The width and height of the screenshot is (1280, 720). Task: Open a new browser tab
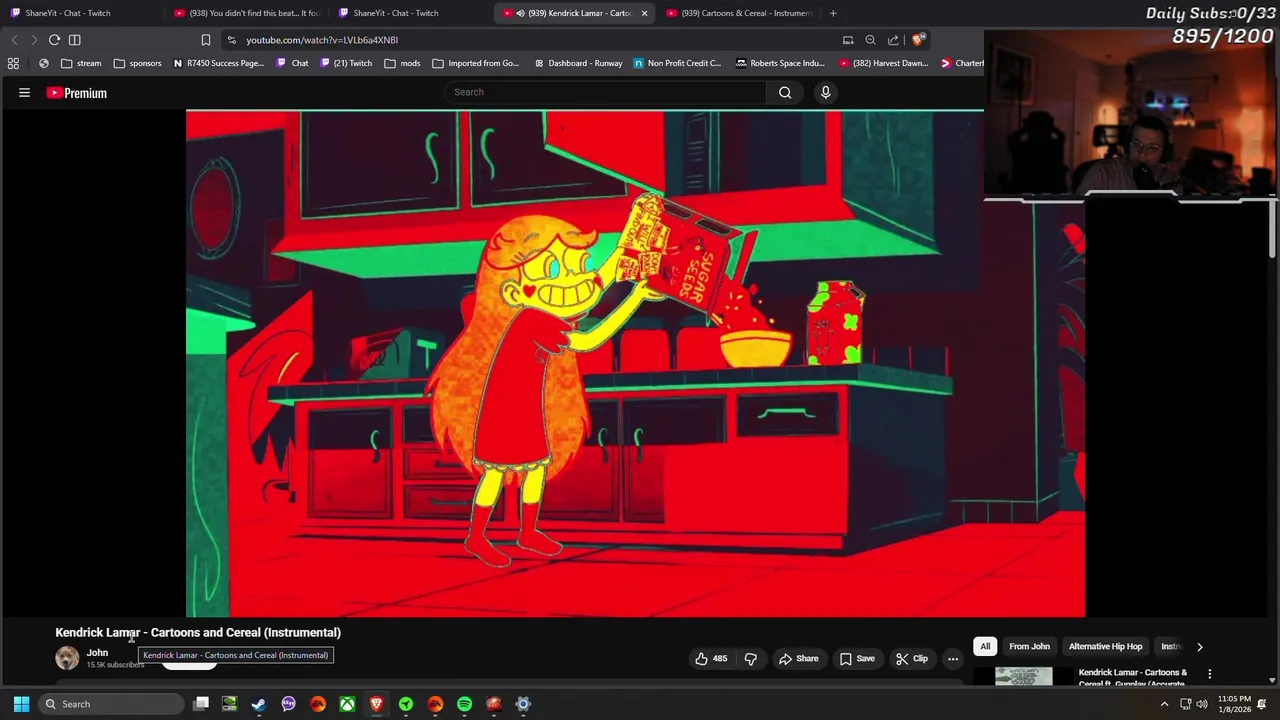coord(833,13)
